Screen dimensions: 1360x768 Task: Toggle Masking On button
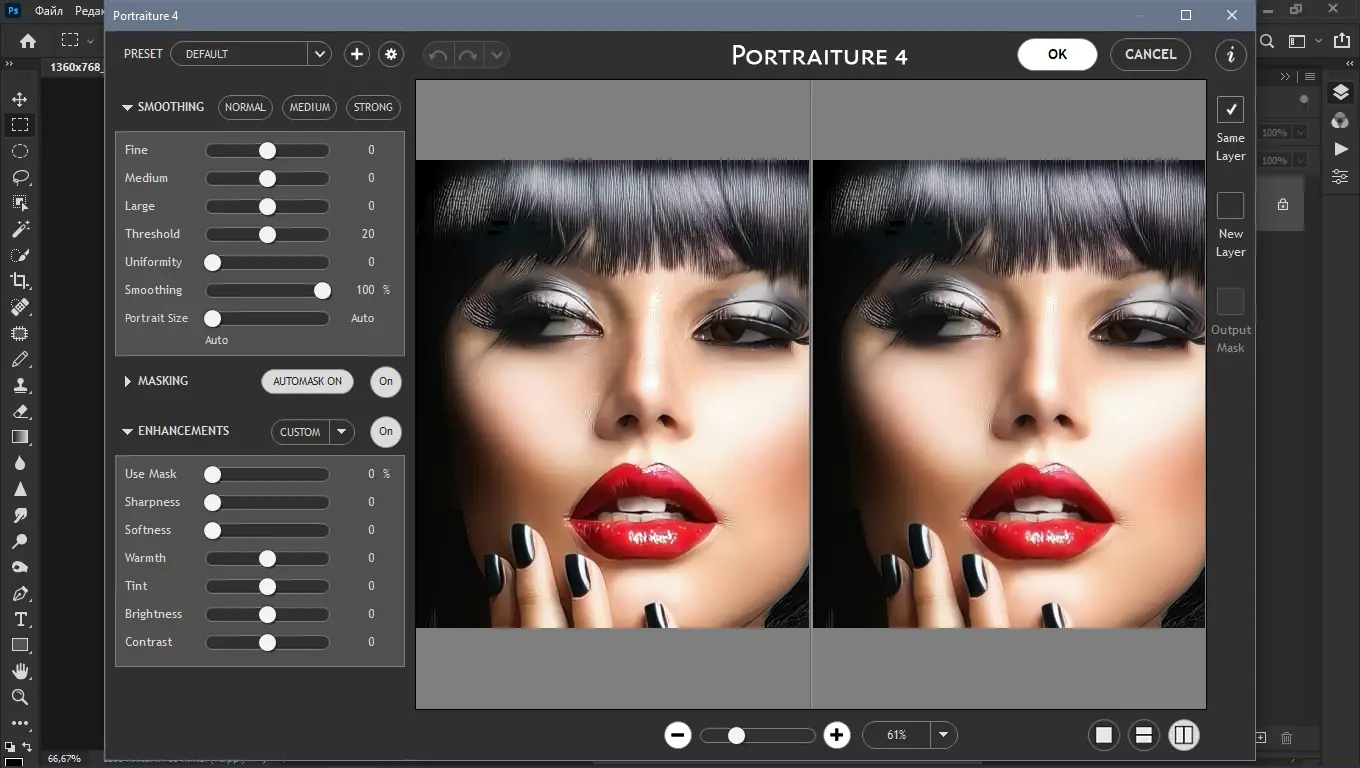pyautogui.click(x=386, y=381)
